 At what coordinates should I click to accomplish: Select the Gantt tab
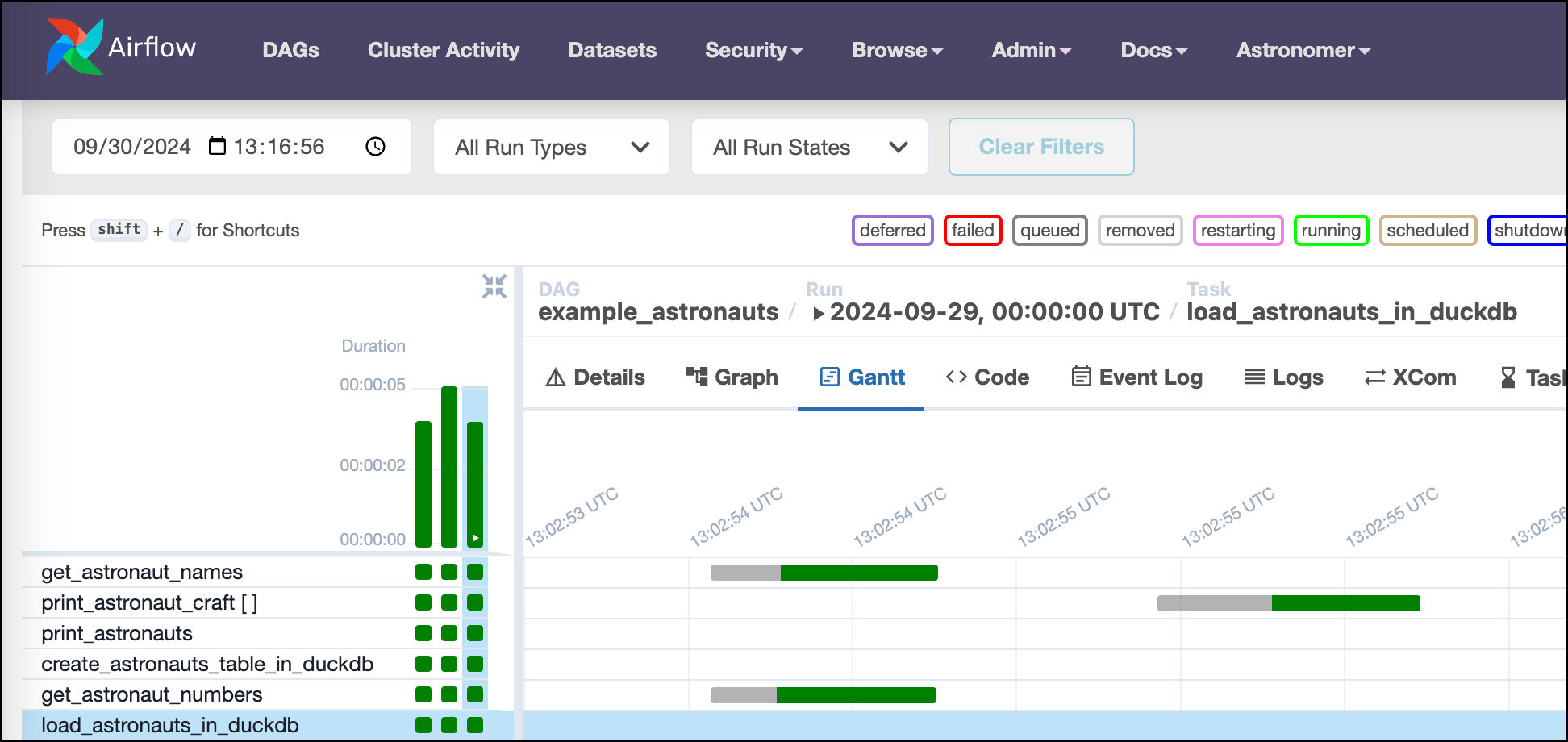click(862, 377)
